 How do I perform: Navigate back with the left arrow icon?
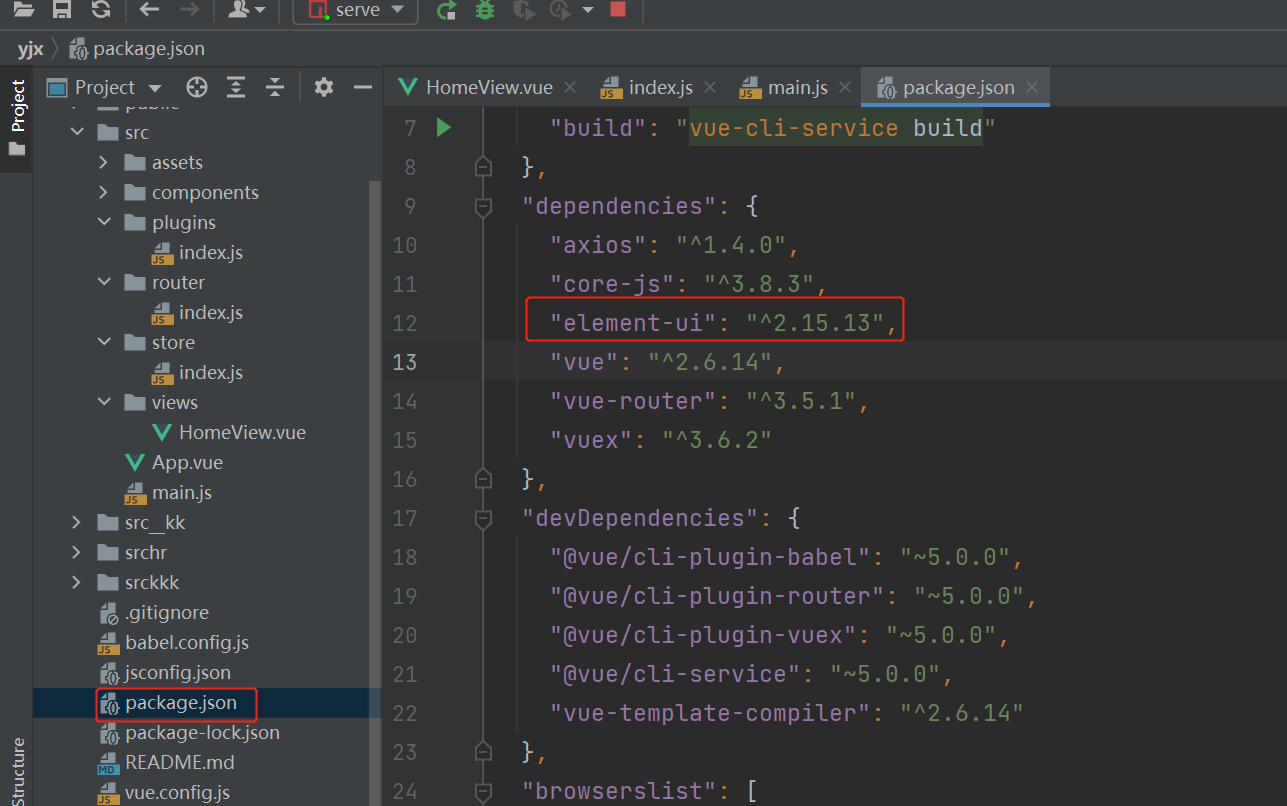coord(150,10)
